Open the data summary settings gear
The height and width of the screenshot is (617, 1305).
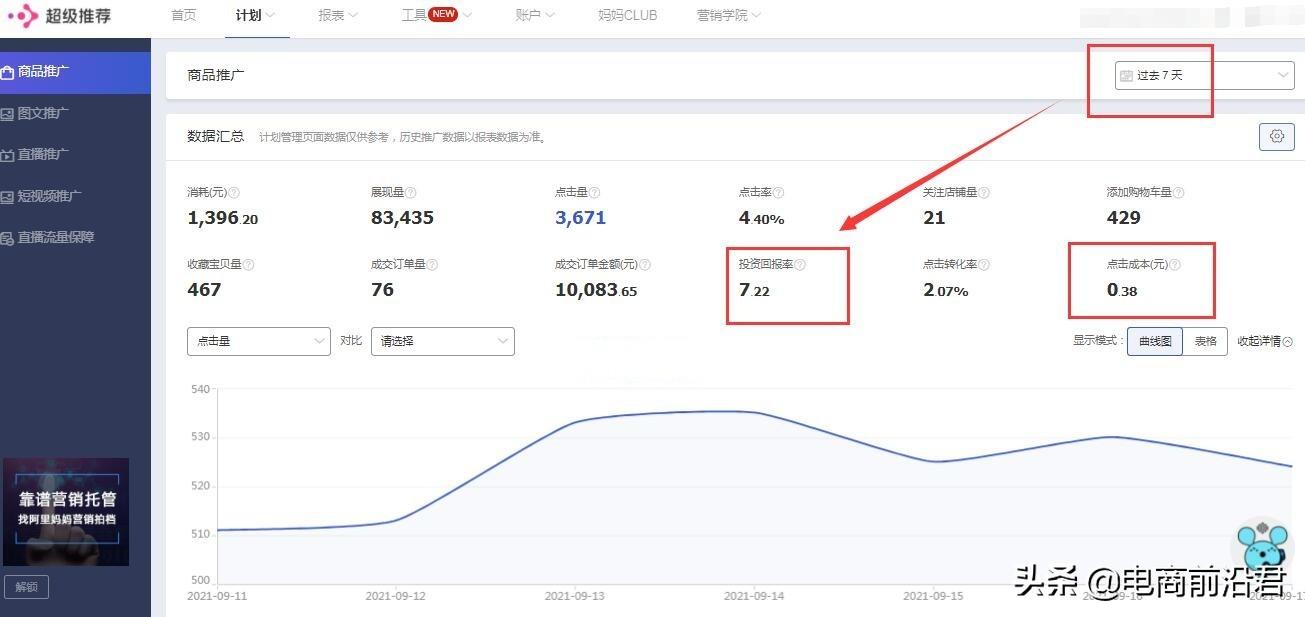[1276, 137]
